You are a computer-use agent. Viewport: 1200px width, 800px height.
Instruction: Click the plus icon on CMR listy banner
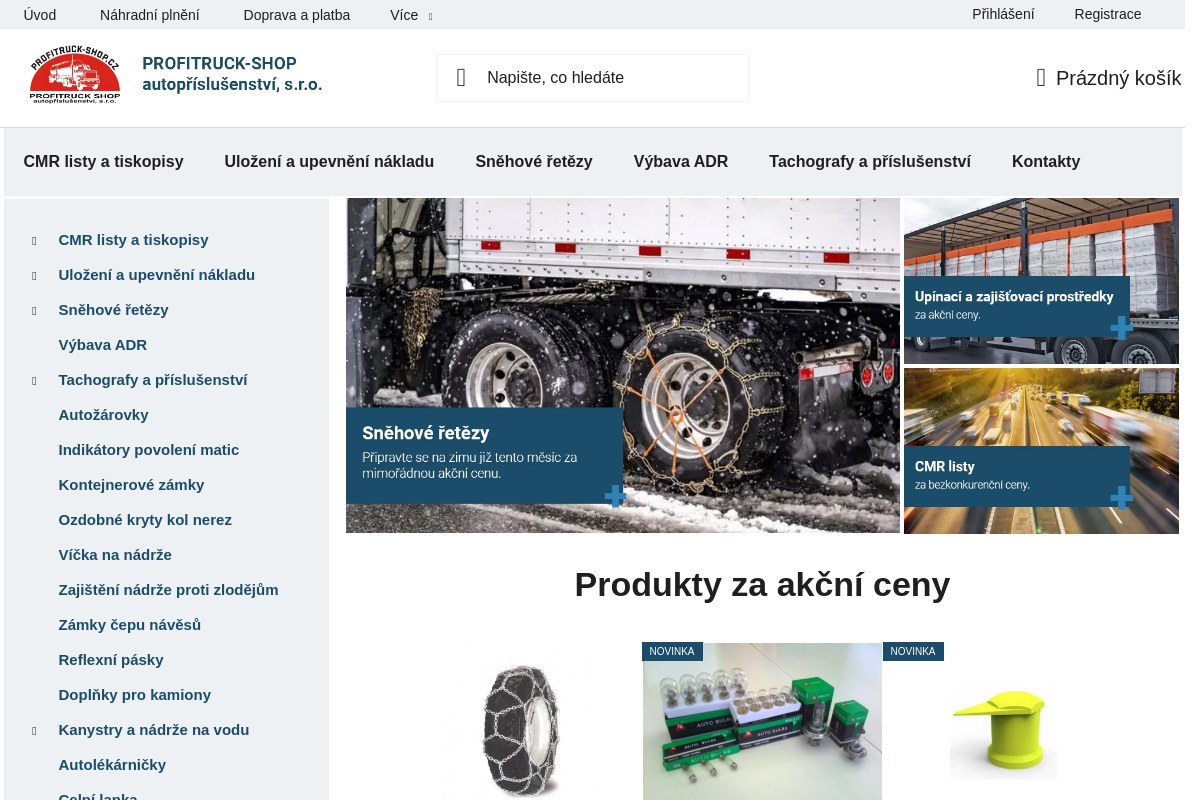(1121, 497)
